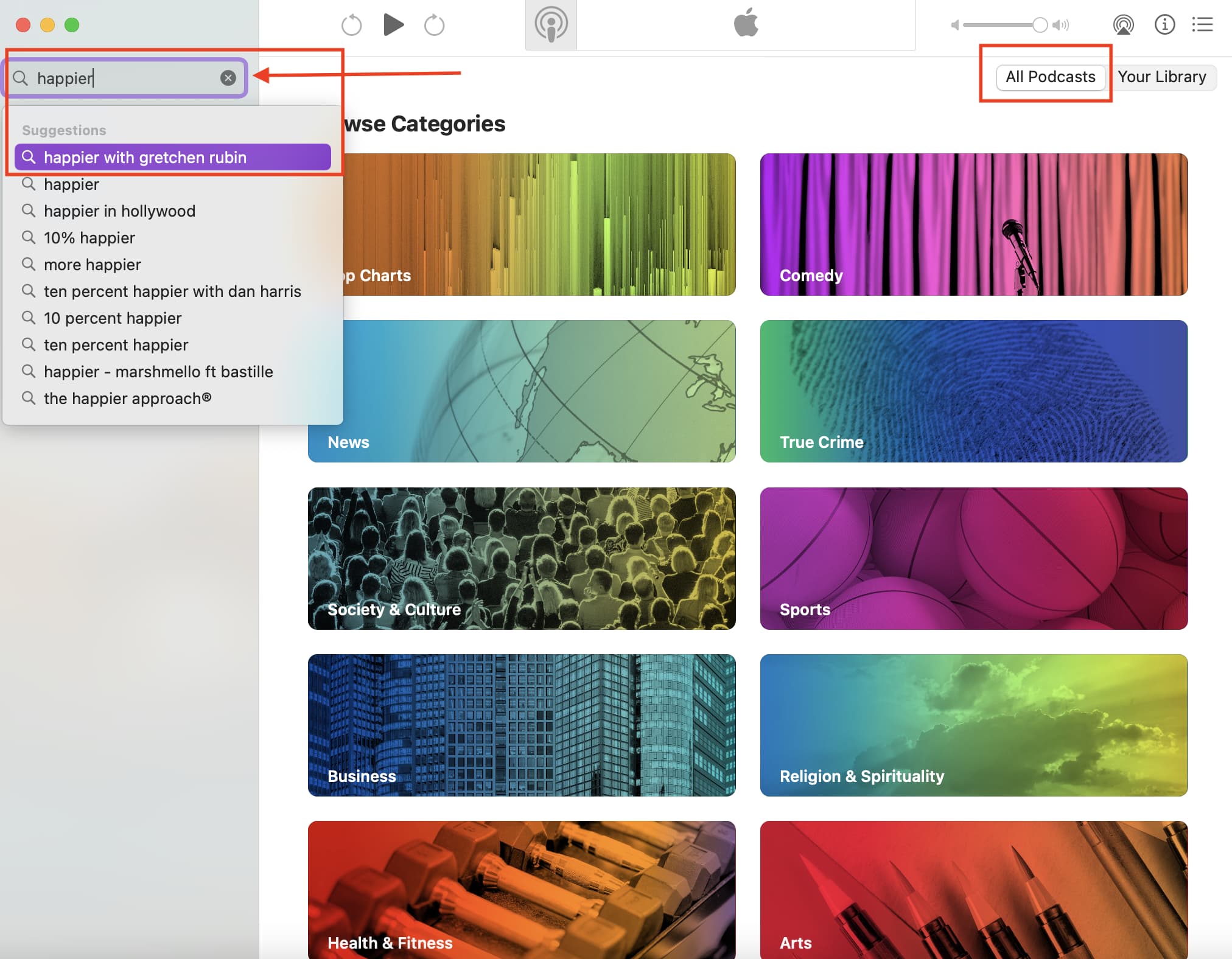Select the All Podcasts tab

(x=1050, y=77)
